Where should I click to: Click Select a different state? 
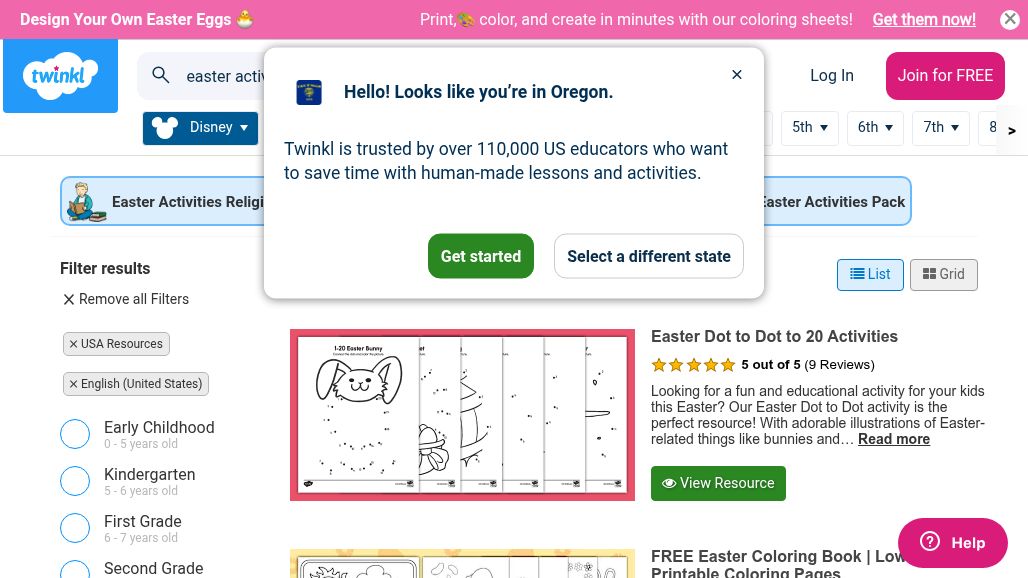(648, 256)
